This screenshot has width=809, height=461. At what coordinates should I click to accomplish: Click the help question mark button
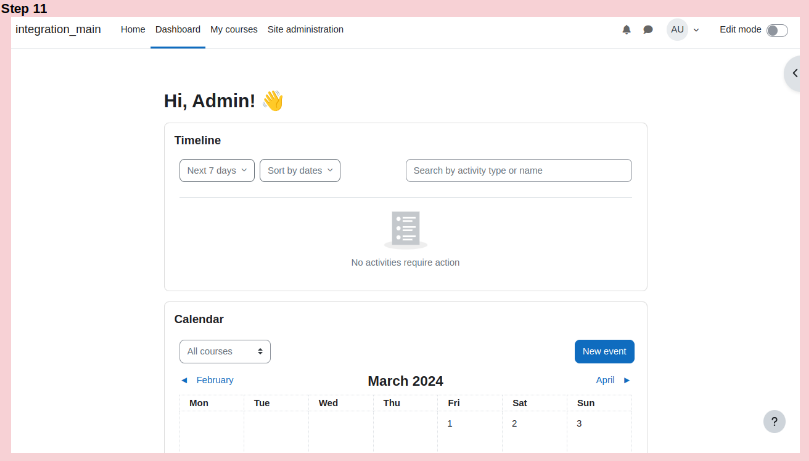(x=774, y=422)
